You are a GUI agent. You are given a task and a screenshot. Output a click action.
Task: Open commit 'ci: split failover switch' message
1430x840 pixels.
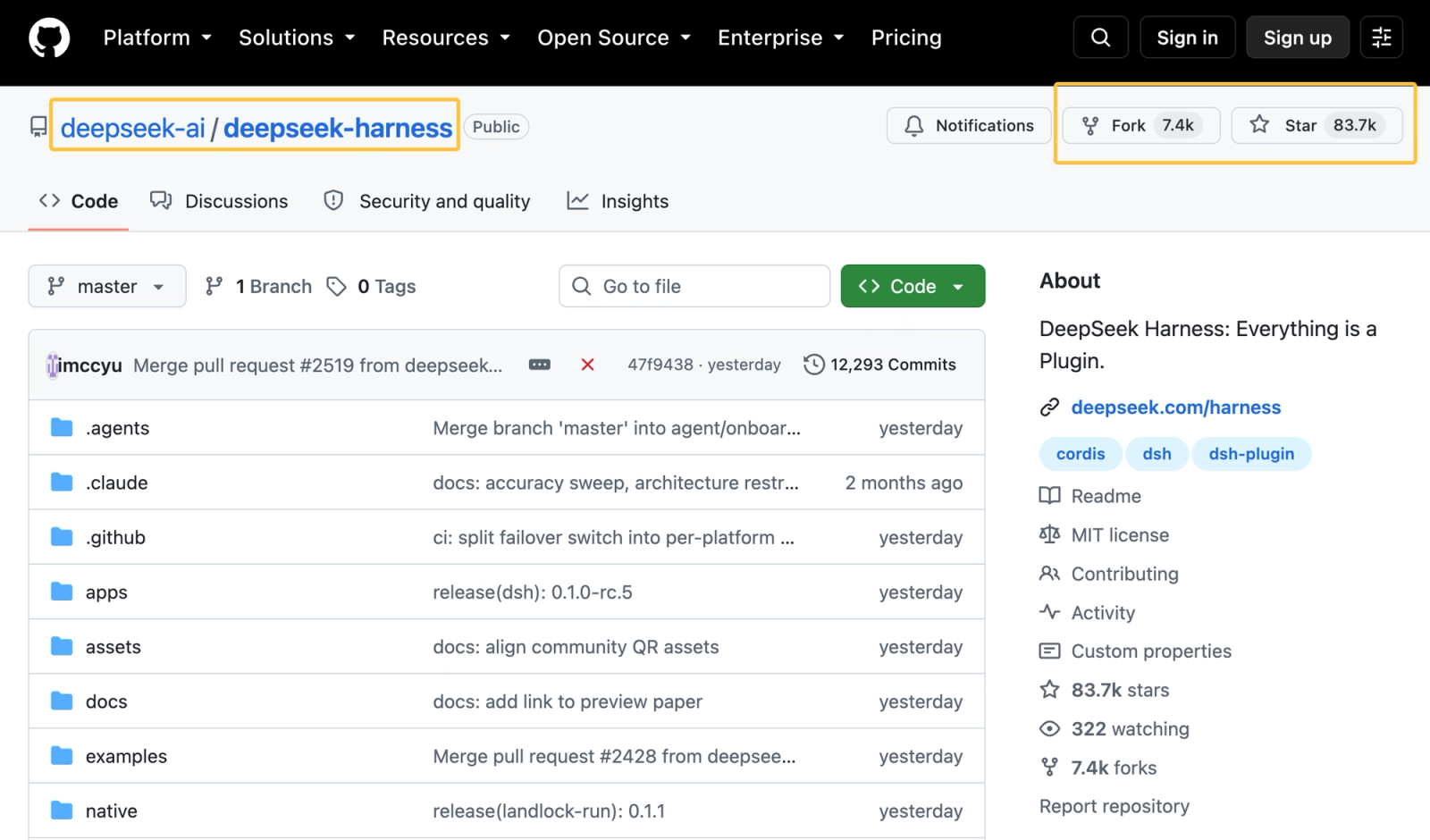pyautogui.click(x=613, y=537)
